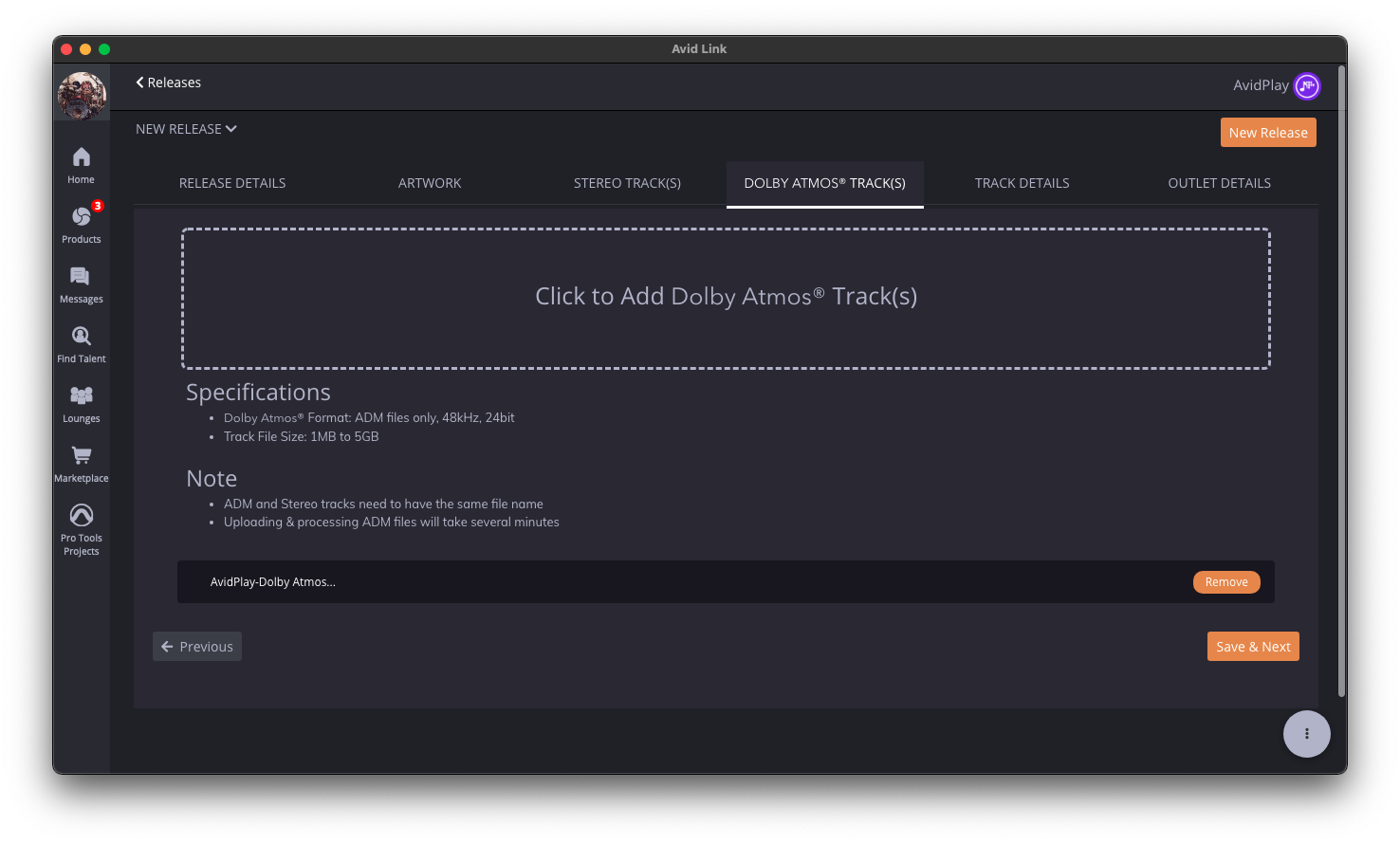Open the OUTLET DETAILS tab
The height and width of the screenshot is (844, 1400).
[1220, 183]
